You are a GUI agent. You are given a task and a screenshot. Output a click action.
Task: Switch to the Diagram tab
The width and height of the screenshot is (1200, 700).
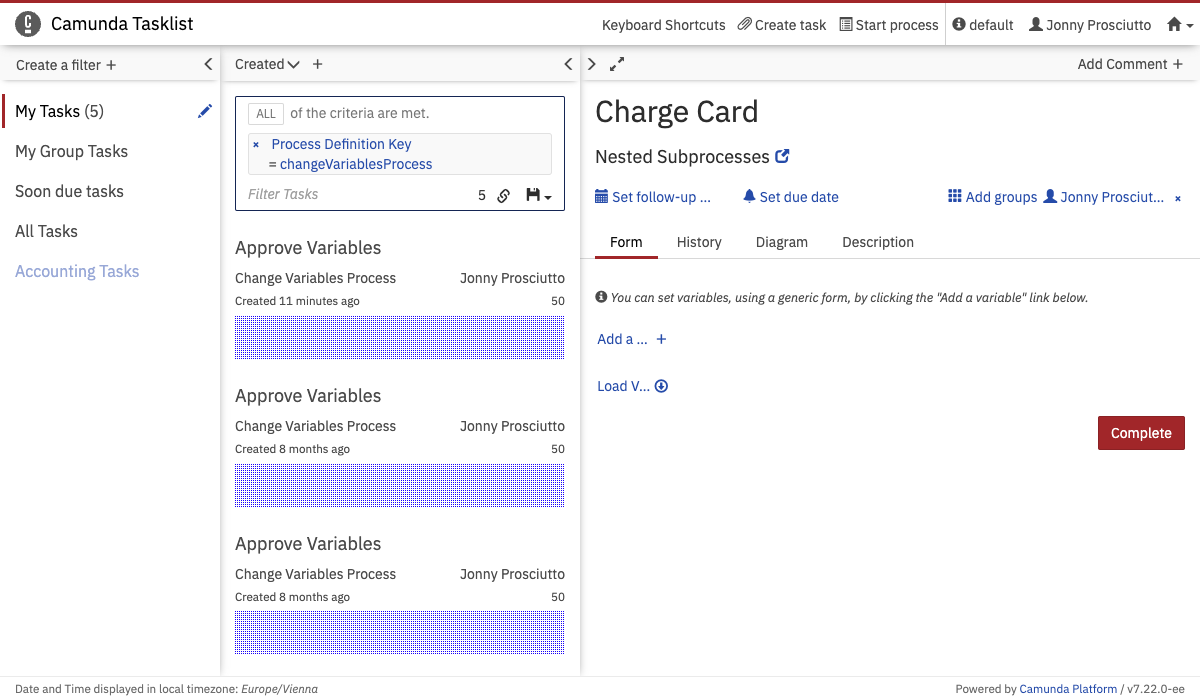click(x=781, y=242)
